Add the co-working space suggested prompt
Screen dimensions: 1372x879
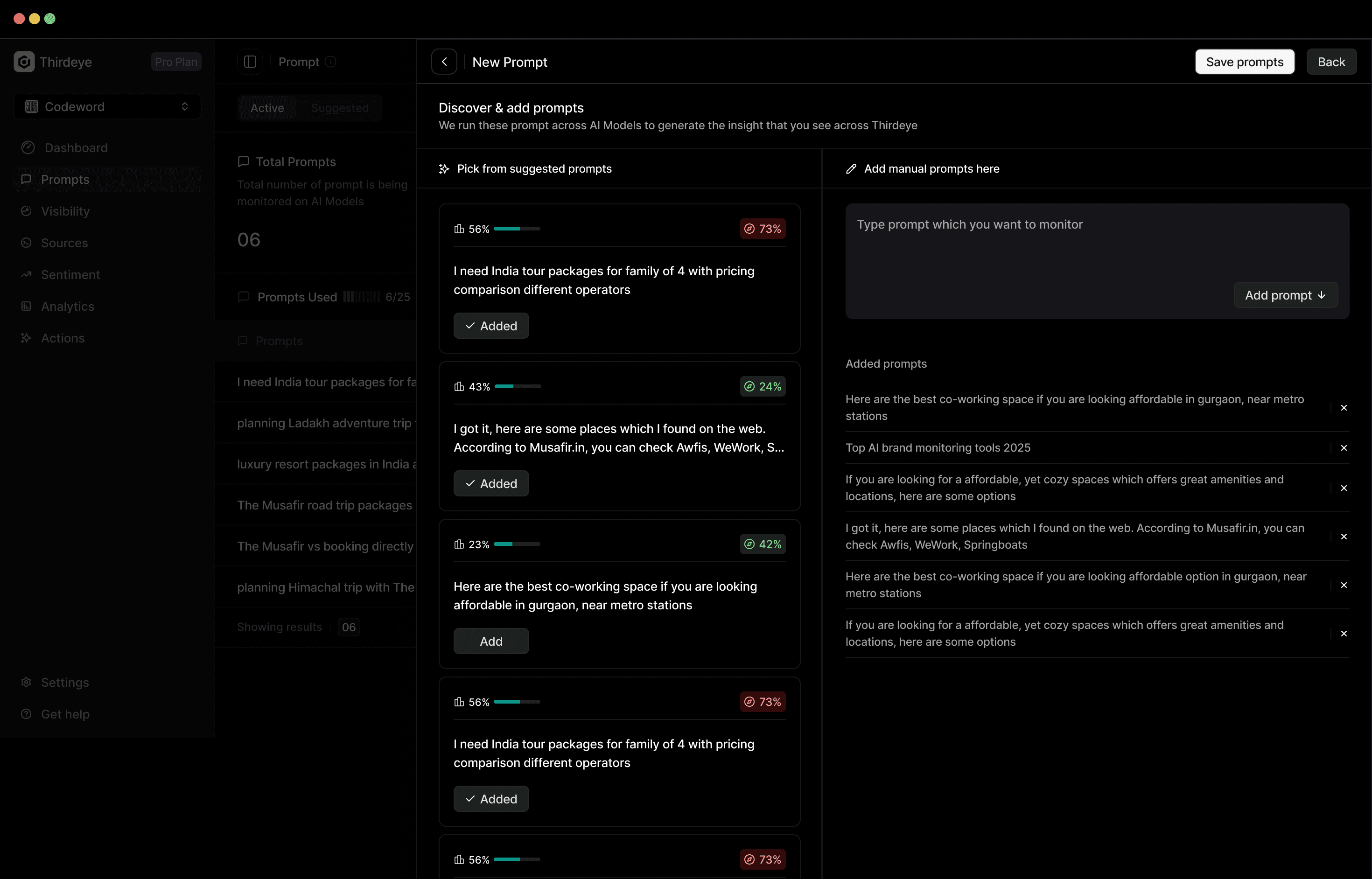click(491, 641)
